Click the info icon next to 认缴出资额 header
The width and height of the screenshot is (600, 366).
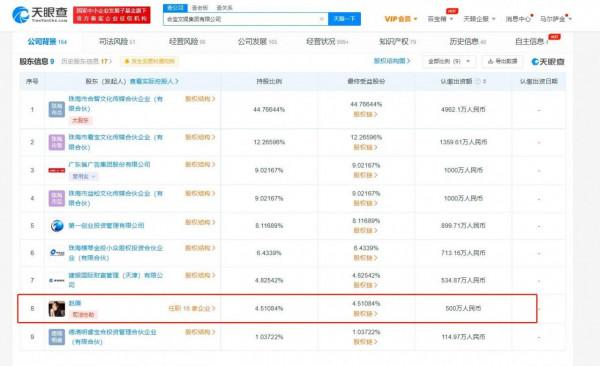478,81
